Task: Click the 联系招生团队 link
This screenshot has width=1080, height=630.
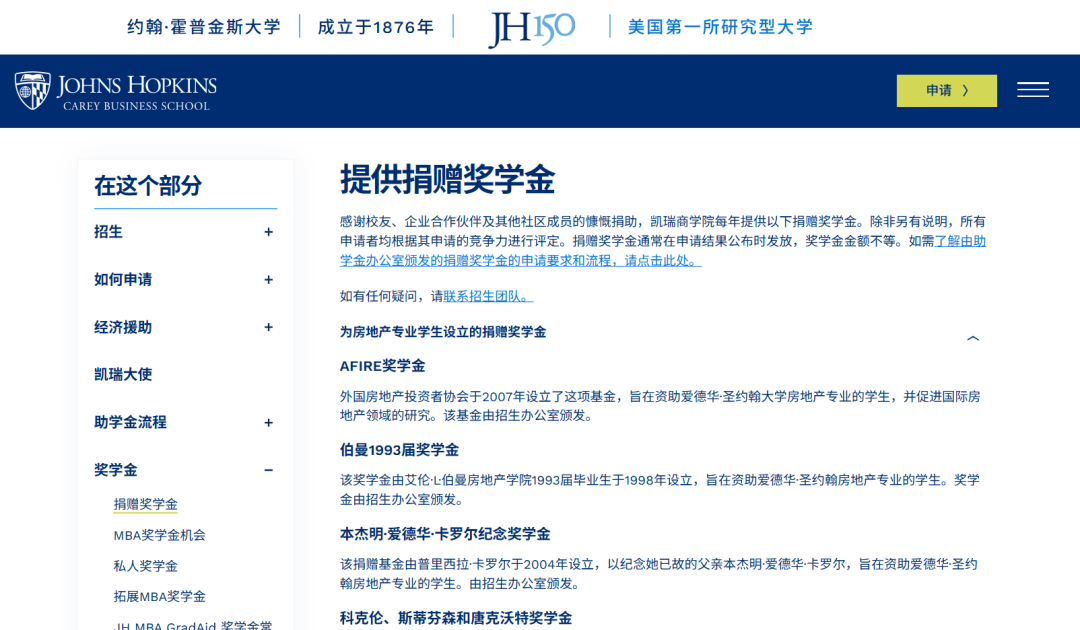Action: pyautogui.click(x=488, y=296)
